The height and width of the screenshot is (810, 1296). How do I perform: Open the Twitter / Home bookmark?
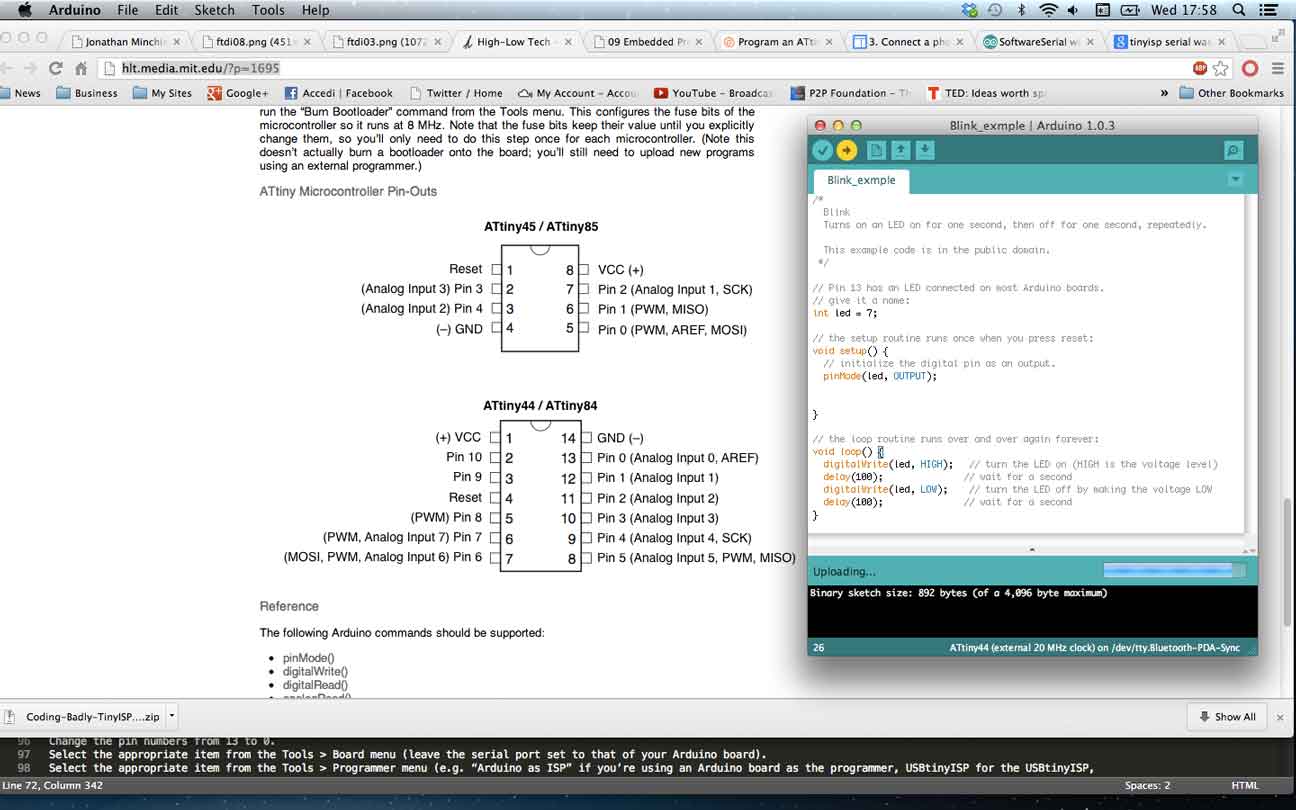pos(456,93)
